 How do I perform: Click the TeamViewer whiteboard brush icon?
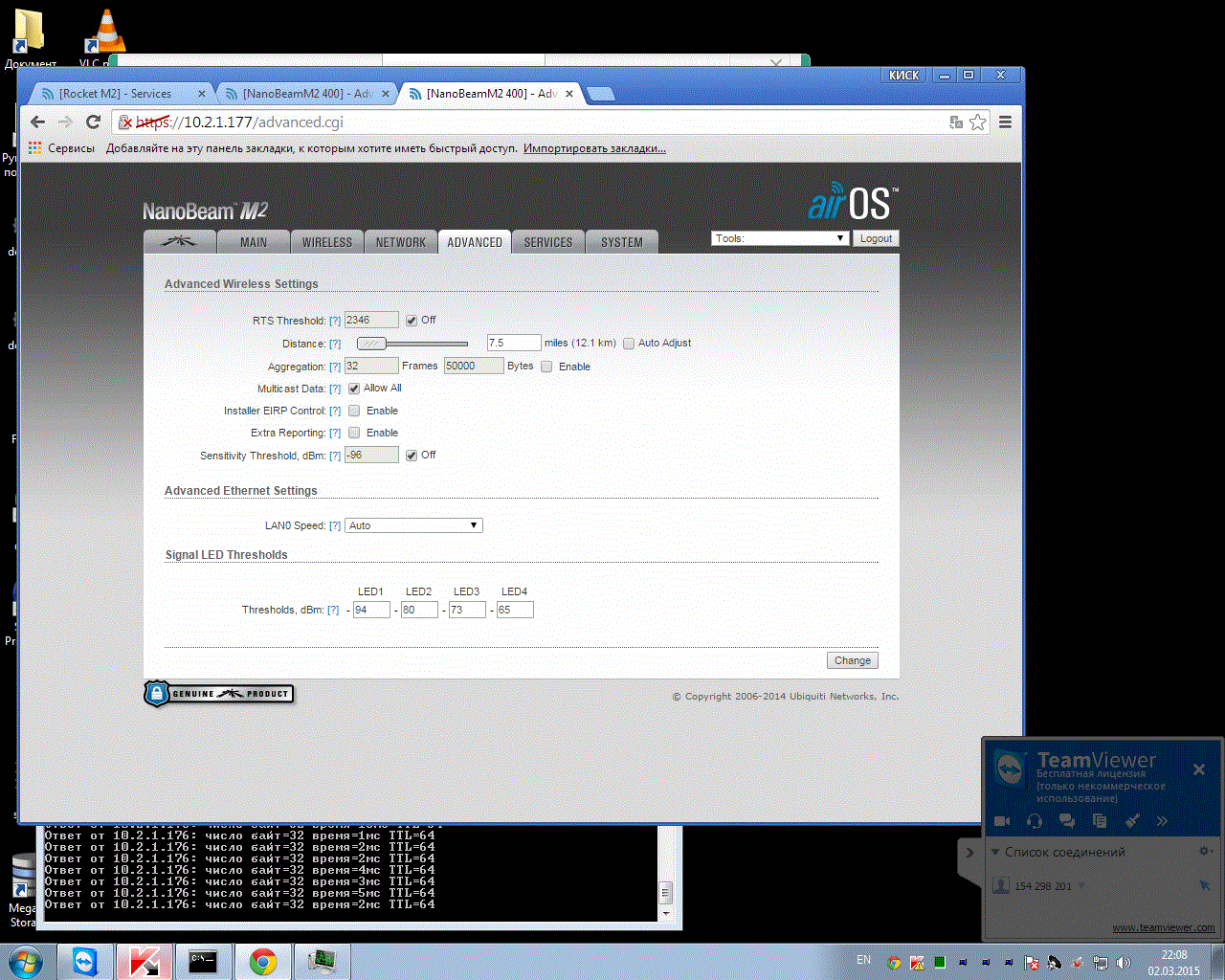pos(1132,821)
